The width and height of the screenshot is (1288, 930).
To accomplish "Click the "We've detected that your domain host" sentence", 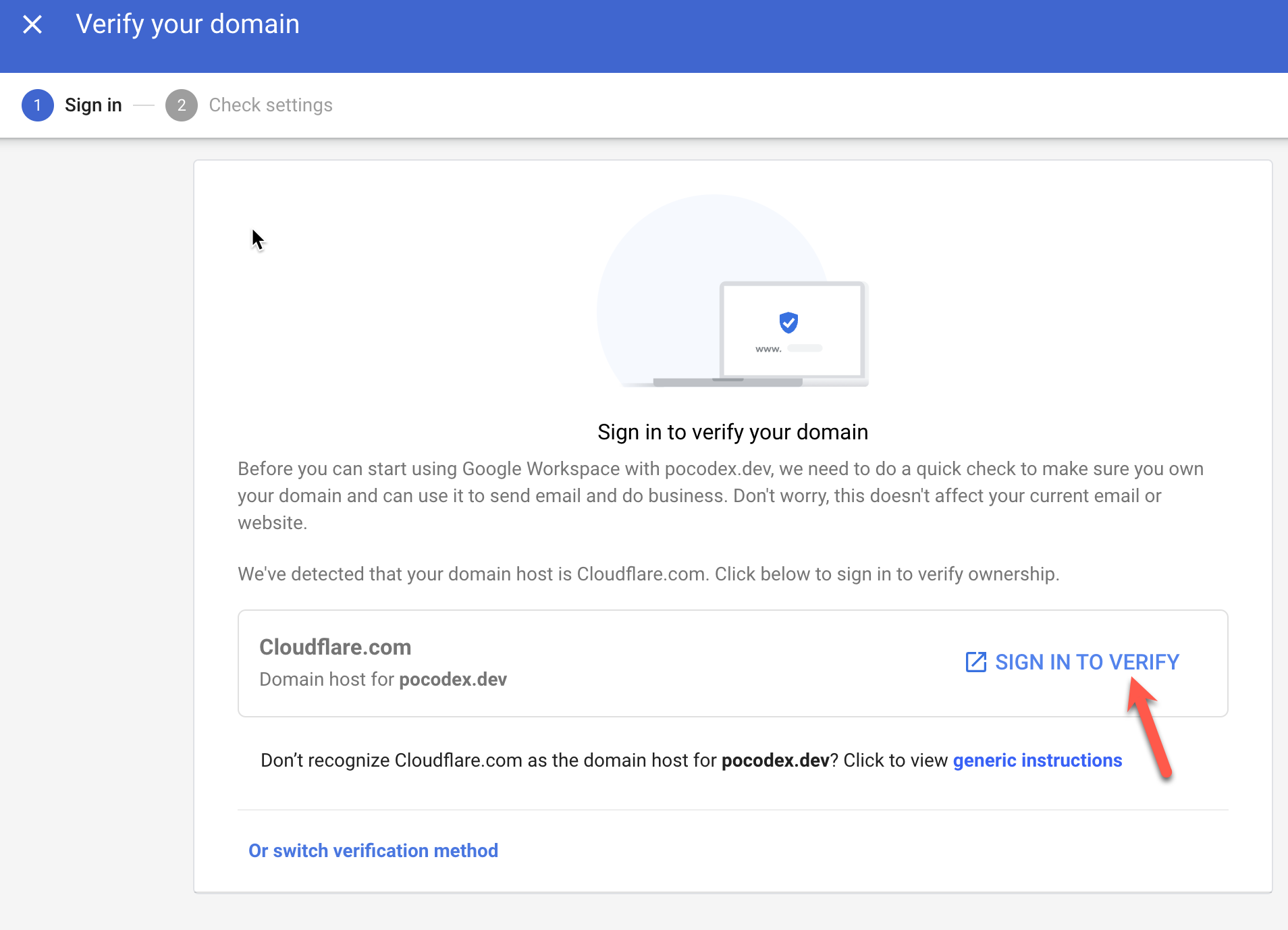I will click(x=648, y=574).
